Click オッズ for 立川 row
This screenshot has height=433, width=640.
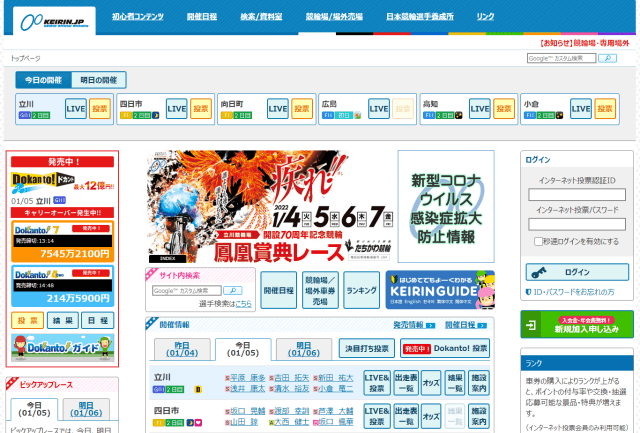point(431,383)
